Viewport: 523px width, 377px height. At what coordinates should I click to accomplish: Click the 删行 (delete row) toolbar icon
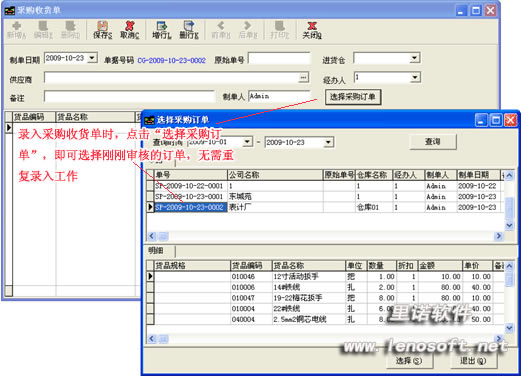pos(189,30)
